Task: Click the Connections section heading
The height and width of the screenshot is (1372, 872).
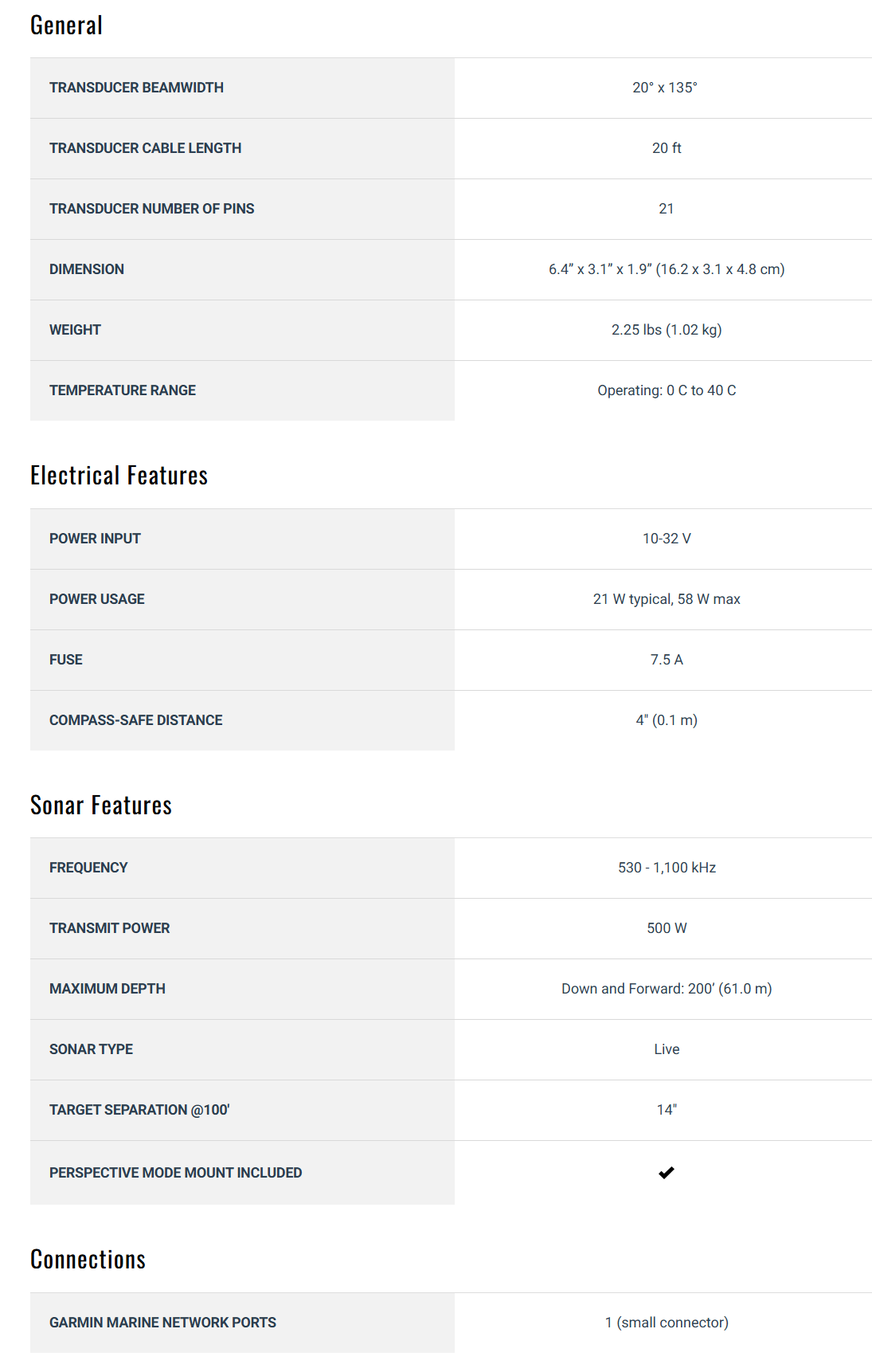Action: click(x=88, y=1260)
